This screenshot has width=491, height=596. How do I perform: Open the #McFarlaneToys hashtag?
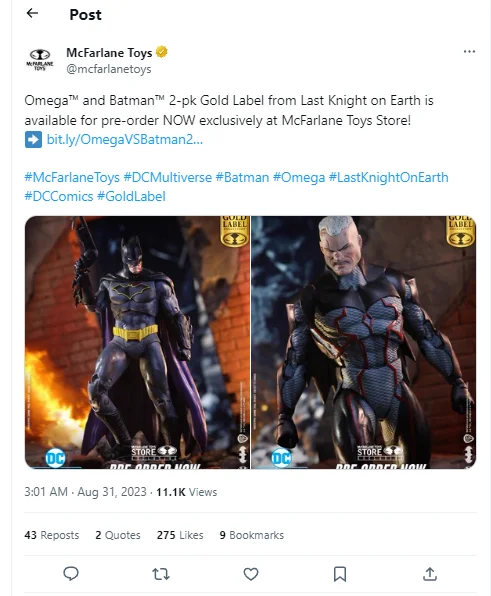72,178
